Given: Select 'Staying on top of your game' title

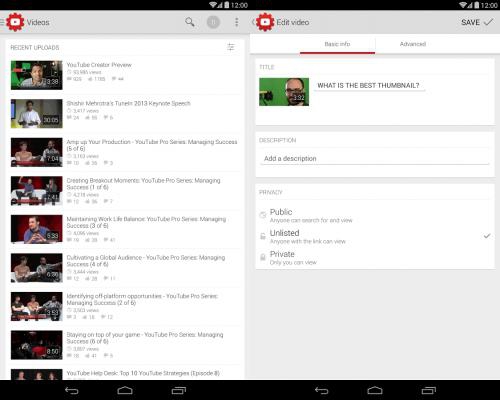Looking at the screenshot, I should point(145,338).
